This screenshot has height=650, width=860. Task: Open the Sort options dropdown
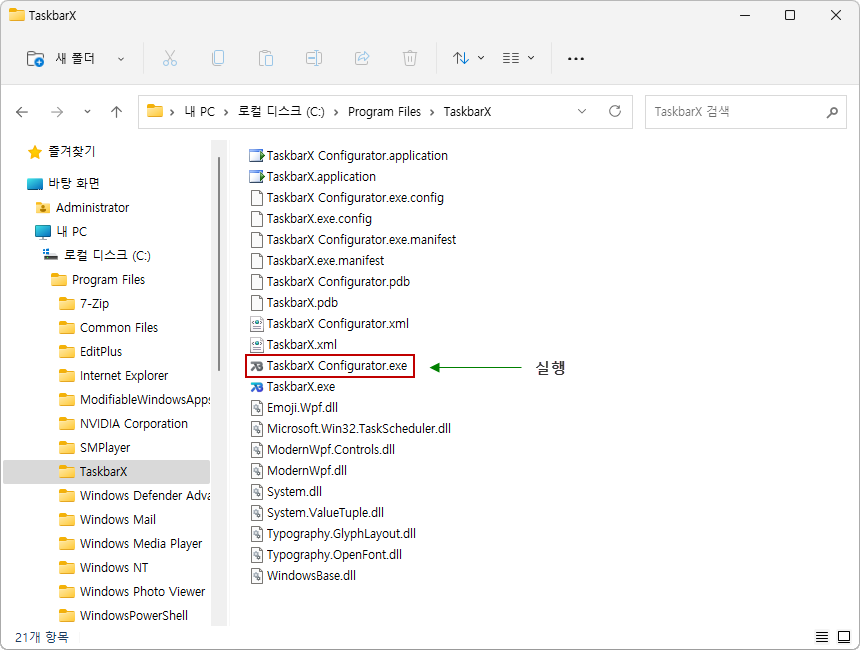(468, 58)
